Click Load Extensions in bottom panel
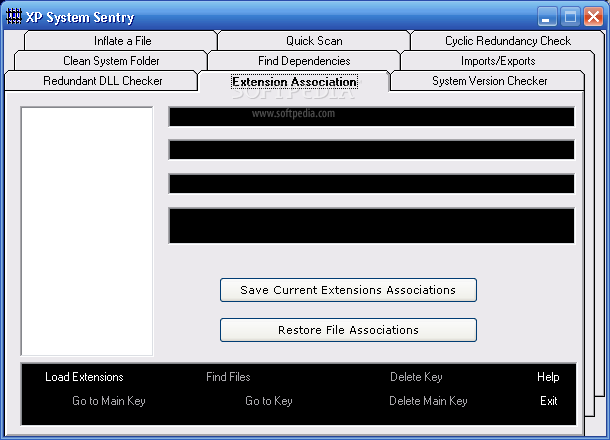This screenshot has height=440, width=610. (84, 377)
